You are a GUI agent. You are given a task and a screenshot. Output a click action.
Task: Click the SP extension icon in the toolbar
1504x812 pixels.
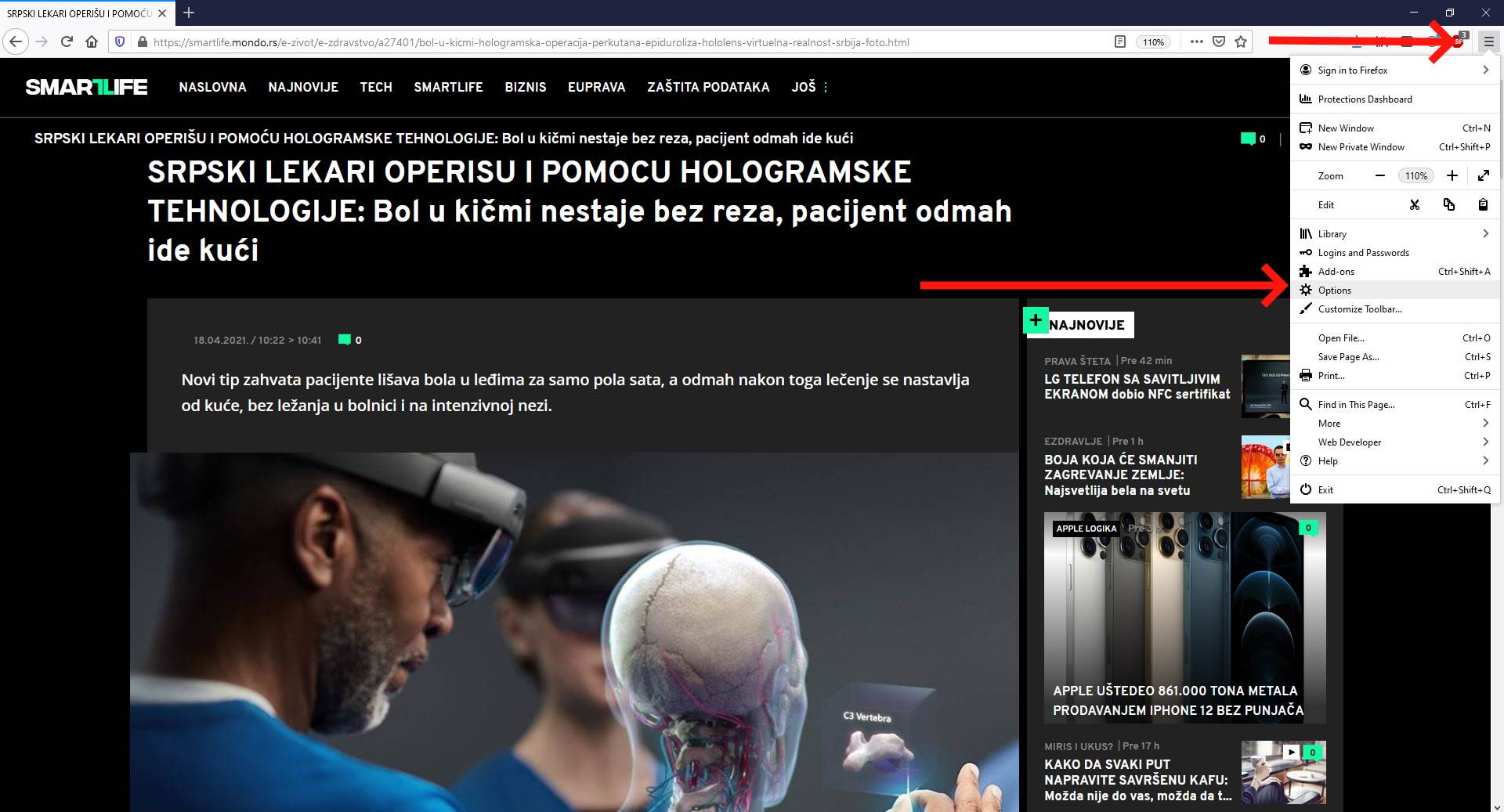[1458, 42]
